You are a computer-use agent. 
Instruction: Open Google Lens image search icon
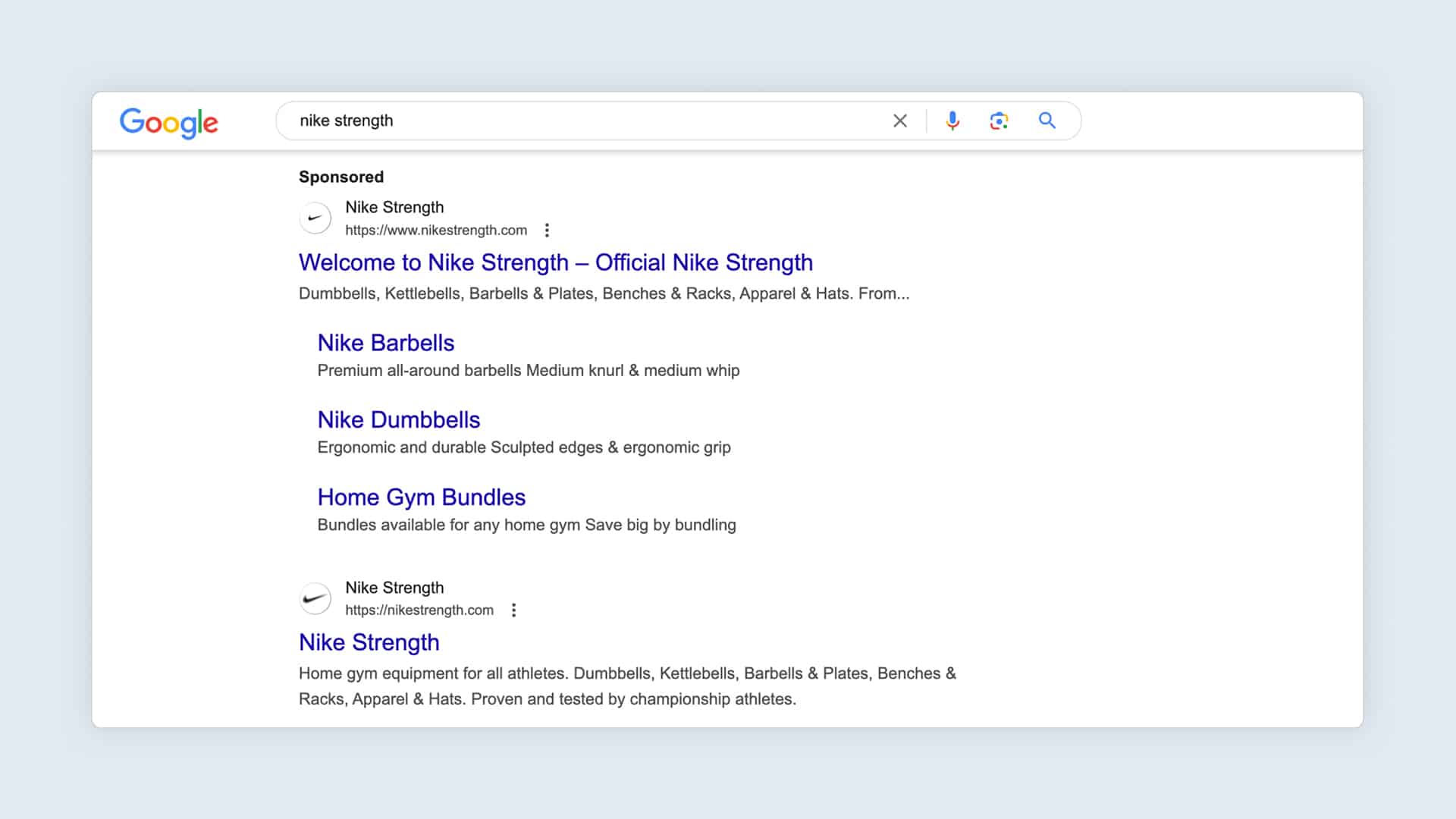(x=999, y=121)
